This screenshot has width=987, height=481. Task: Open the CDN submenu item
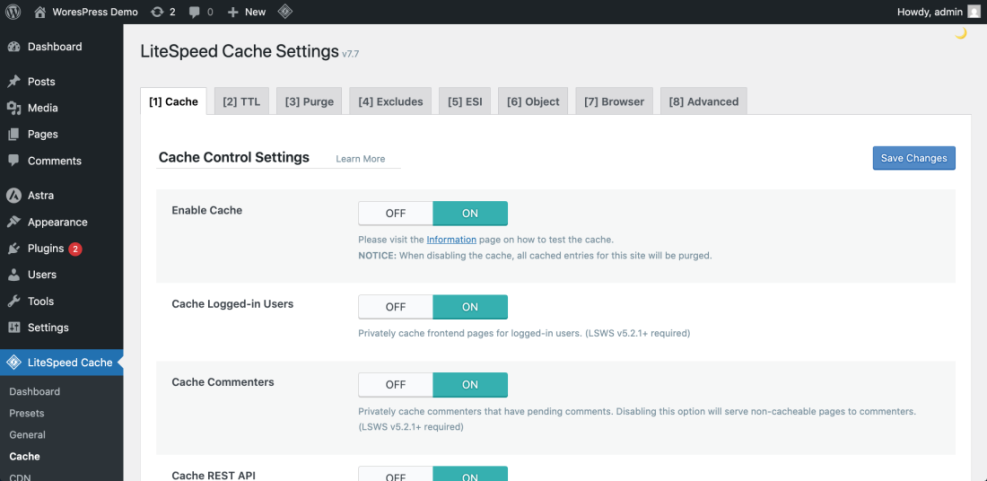(x=20, y=477)
